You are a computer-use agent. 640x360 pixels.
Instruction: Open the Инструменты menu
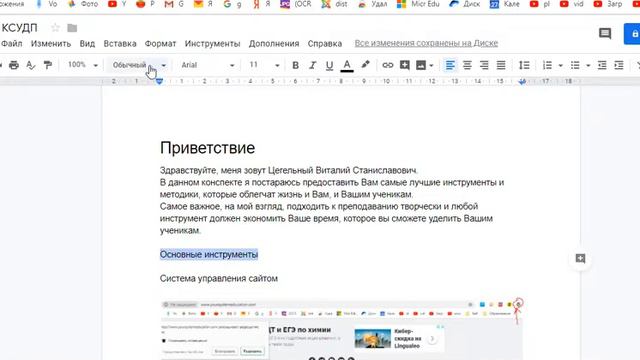(x=212, y=43)
